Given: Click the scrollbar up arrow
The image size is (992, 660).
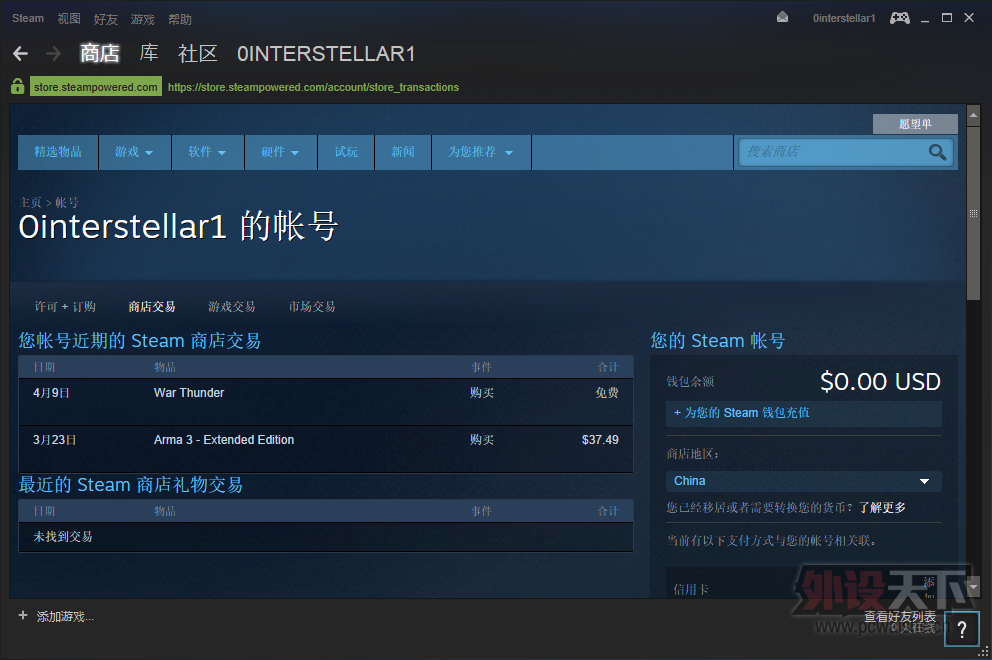Looking at the screenshot, I should click(974, 115).
